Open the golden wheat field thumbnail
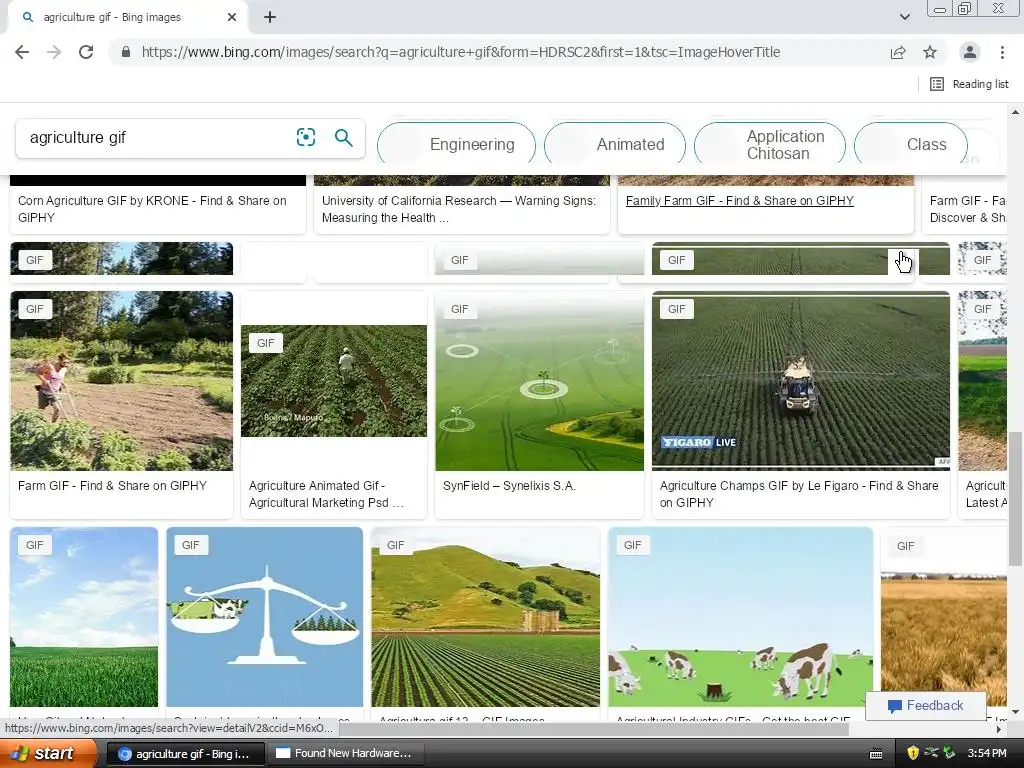Image resolution: width=1024 pixels, height=768 pixels. click(944, 616)
